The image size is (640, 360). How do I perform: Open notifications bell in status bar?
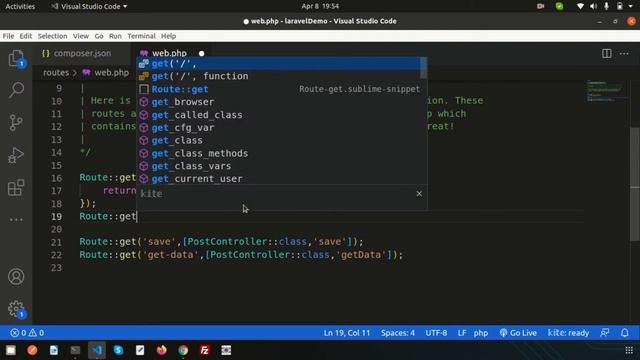pos(624,333)
